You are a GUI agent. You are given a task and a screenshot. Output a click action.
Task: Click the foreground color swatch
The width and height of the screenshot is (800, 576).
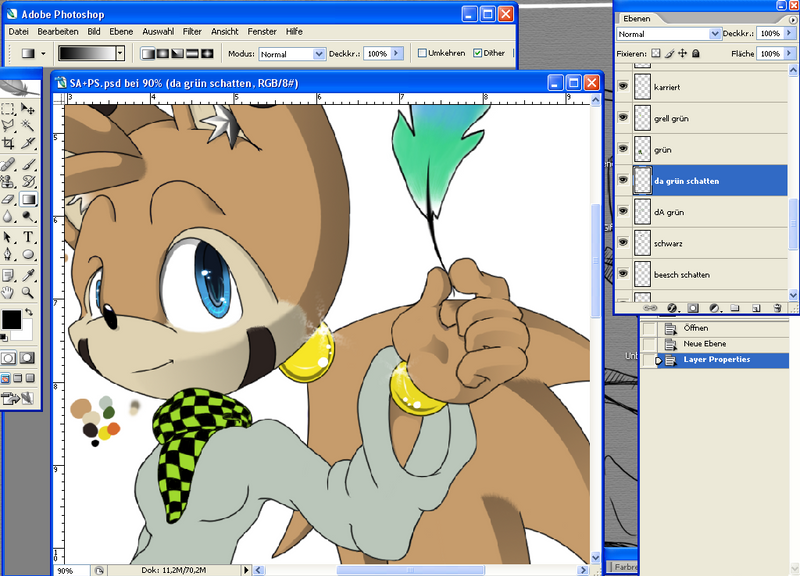[11, 319]
